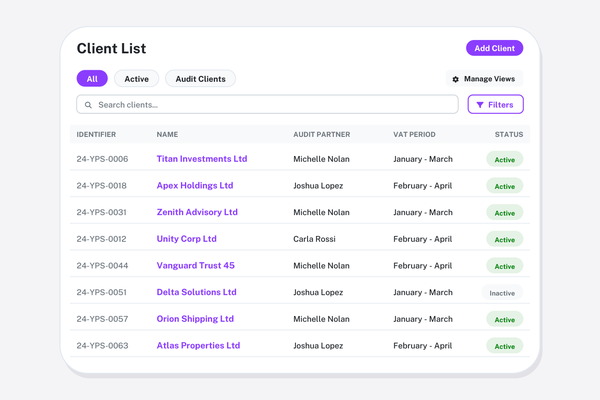This screenshot has height=400, width=600.
Task: Click Active badge in Zenith Advisory row
Action: point(504,212)
